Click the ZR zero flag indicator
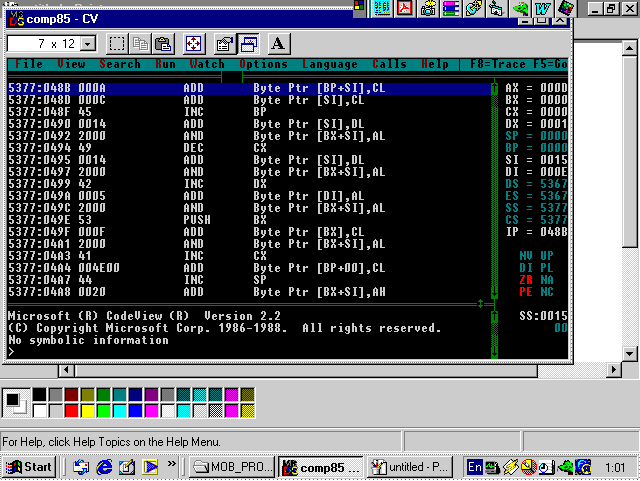Image resolution: width=640 pixels, height=481 pixels. [x=526, y=280]
